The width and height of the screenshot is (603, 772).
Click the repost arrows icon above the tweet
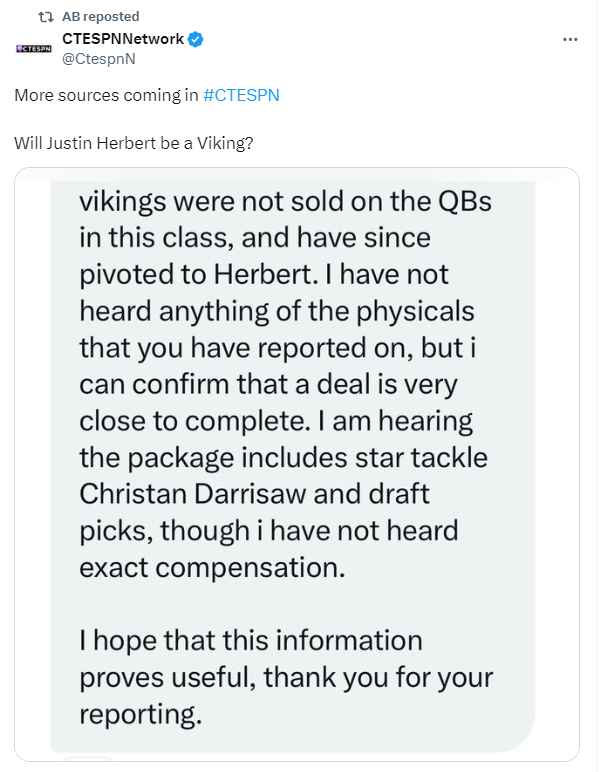(x=46, y=17)
